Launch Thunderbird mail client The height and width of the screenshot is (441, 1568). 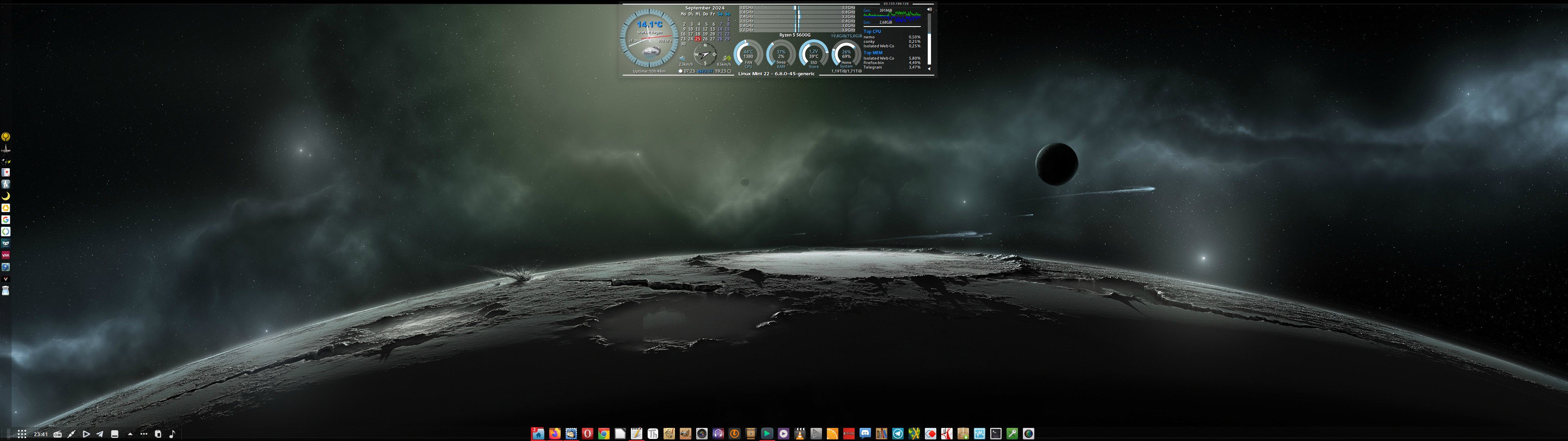pos(572,434)
